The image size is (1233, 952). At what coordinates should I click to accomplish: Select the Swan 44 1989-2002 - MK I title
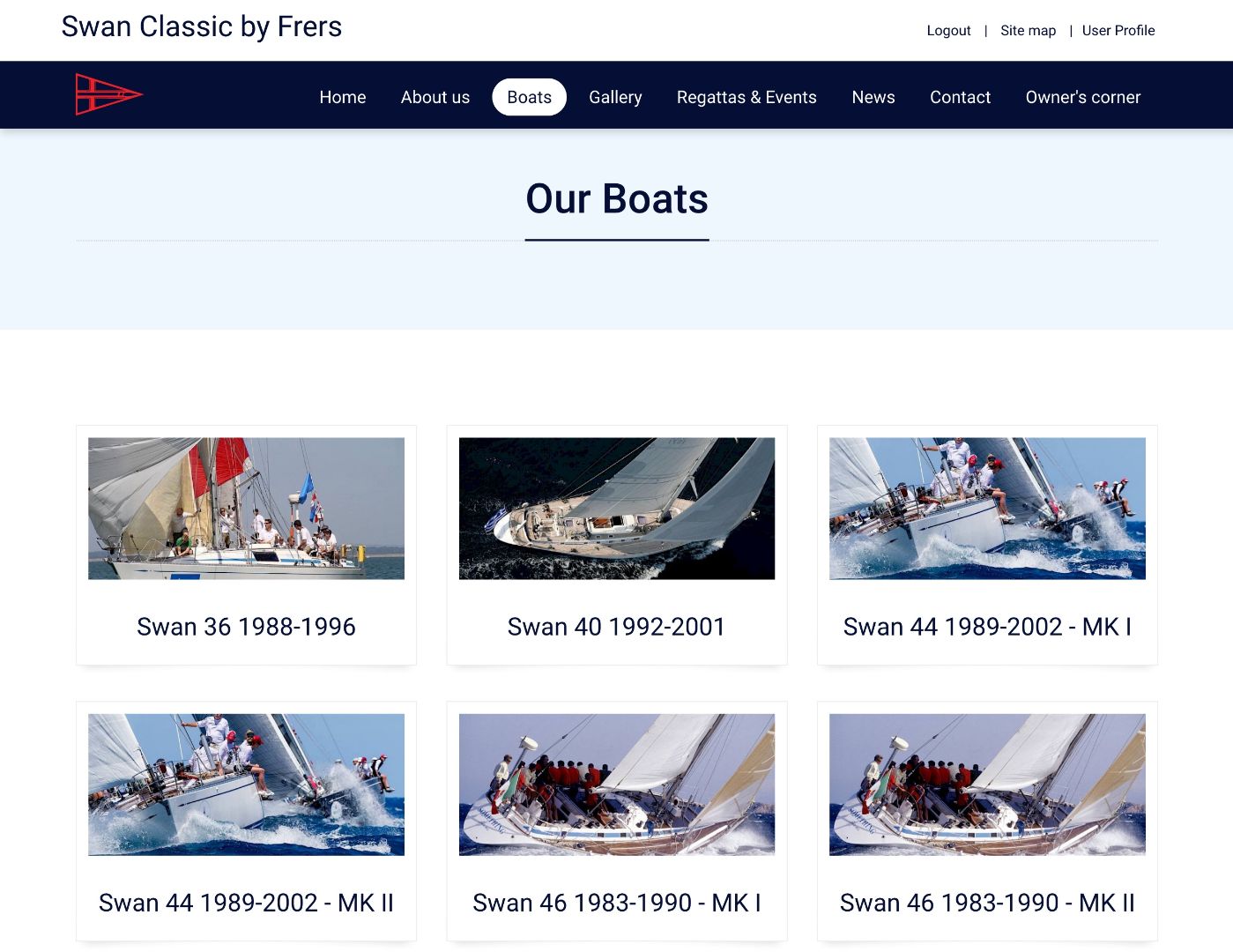click(x=987, y=627)
